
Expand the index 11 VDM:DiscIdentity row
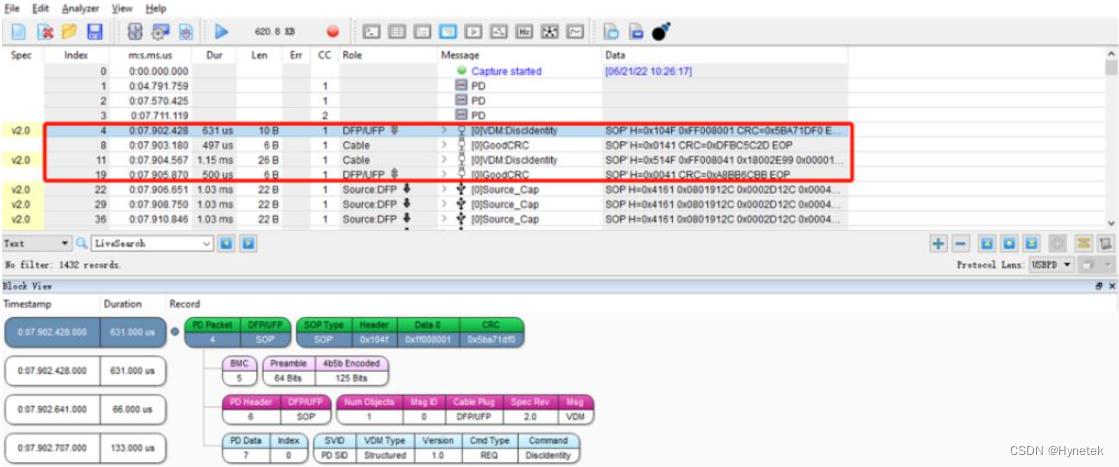(x=445, y=159)
